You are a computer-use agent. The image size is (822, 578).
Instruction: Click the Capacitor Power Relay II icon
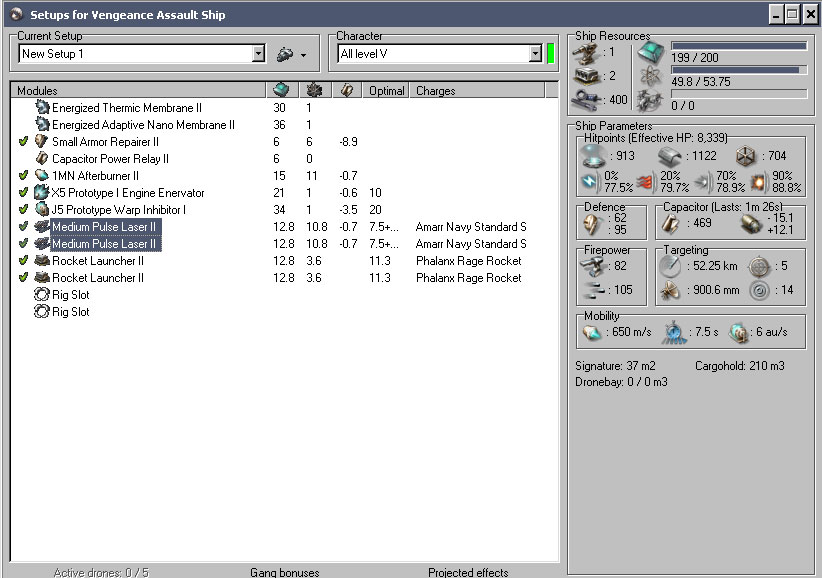point(42,158)
